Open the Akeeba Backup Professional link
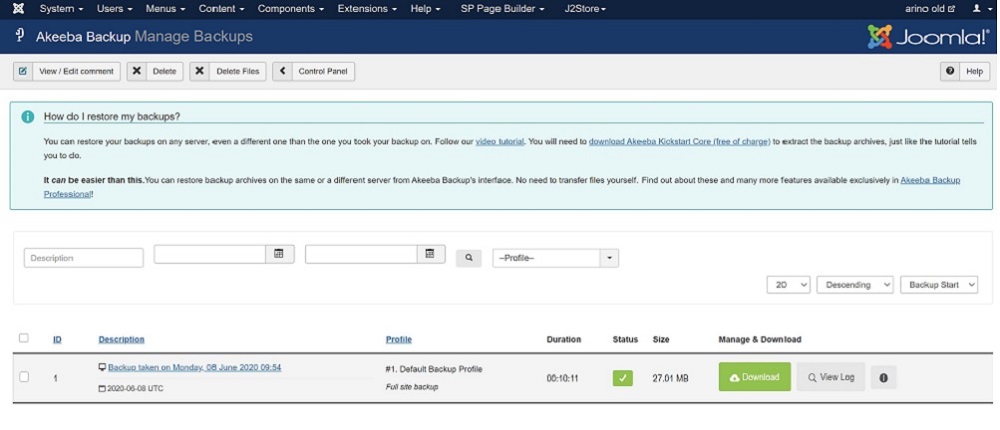 [502, 187]
